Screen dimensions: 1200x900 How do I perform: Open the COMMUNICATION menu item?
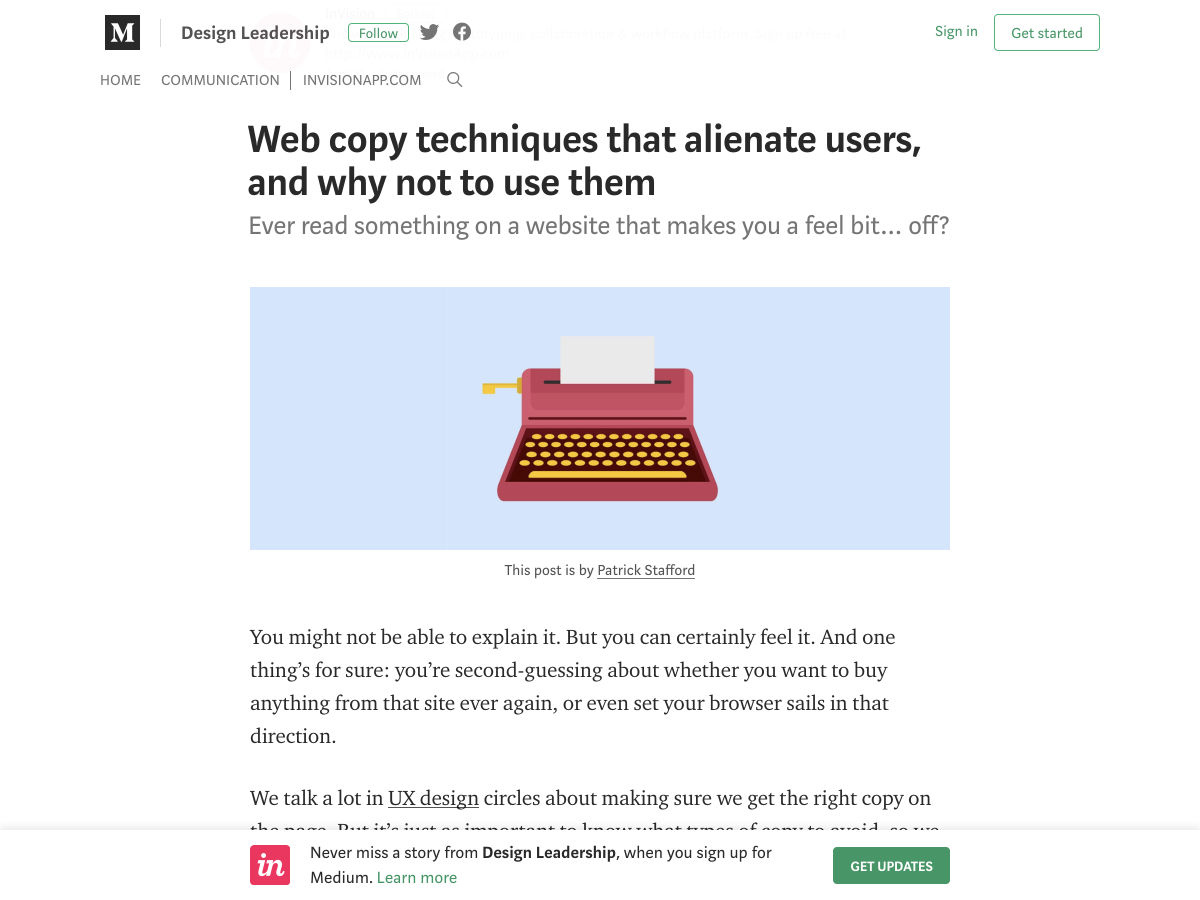[220, 80]
